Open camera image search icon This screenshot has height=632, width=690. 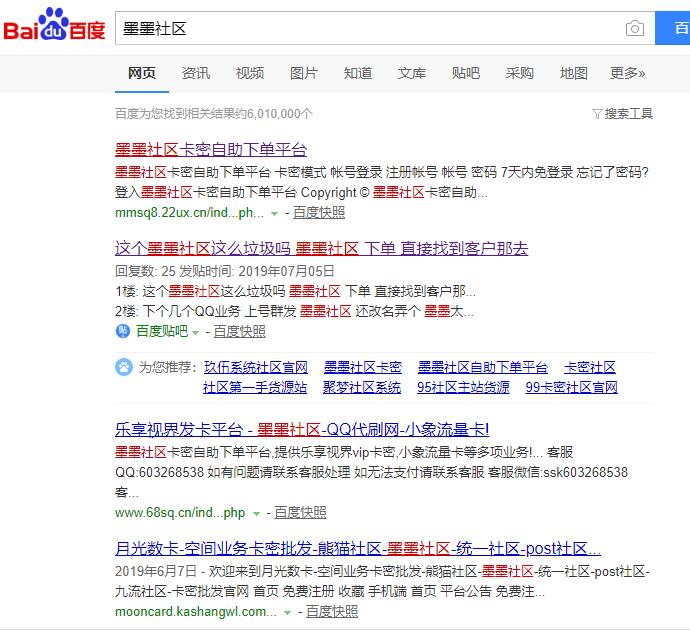coord(635,29)
